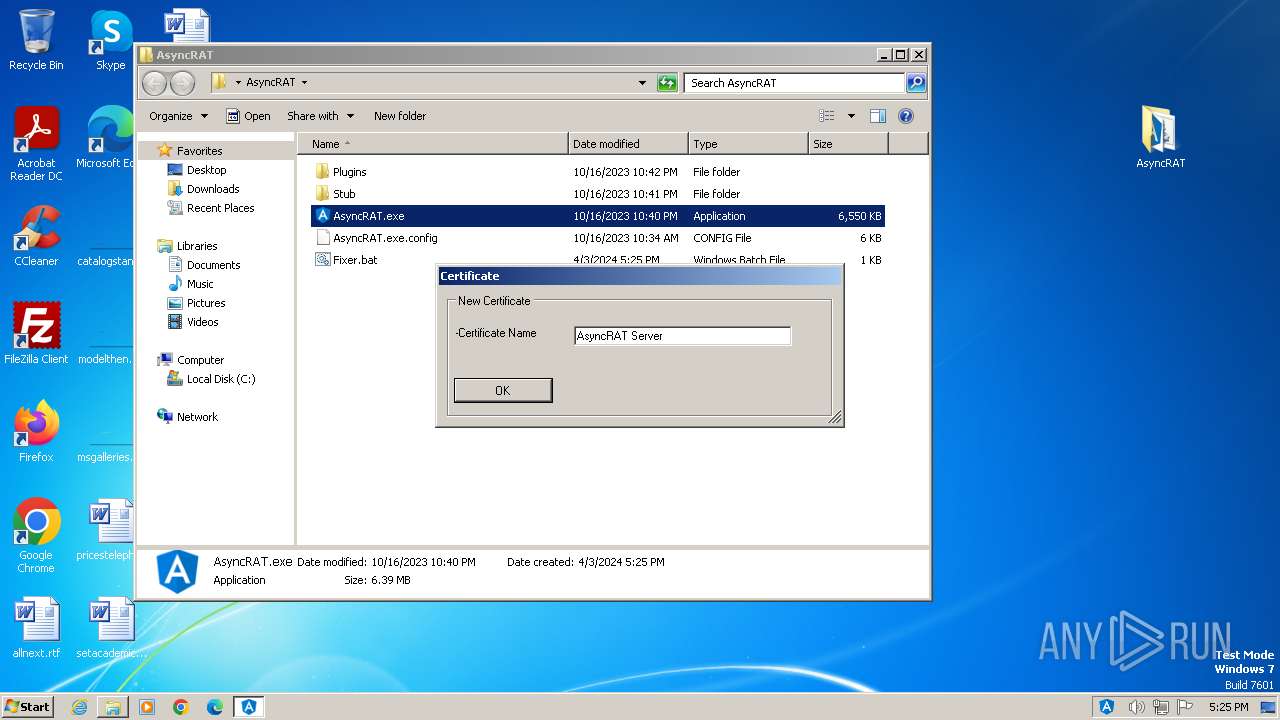Open Explorer help icon
The image size is (1280, 720).
point(906,116)
